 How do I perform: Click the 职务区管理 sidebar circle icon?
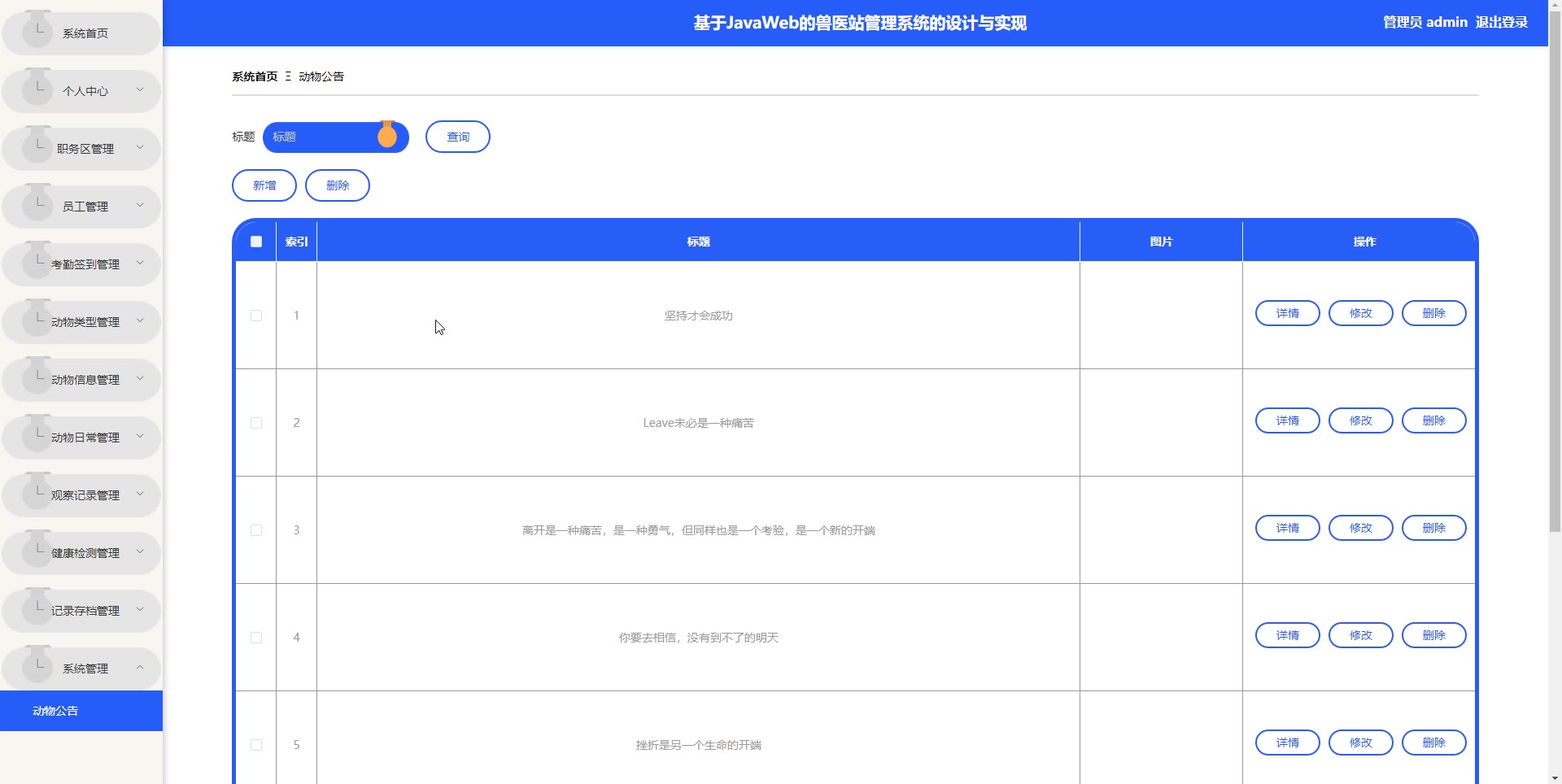coord(37,146)
